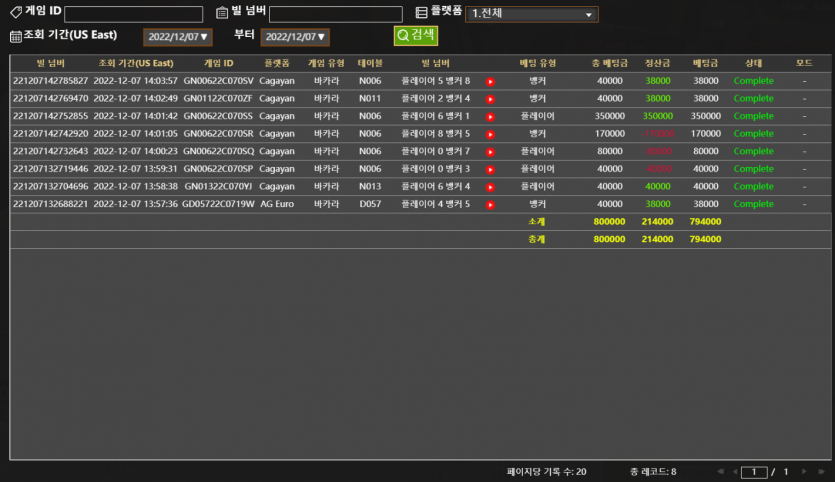Click the tag icon beside 게임 ID label
835x482 pixels.
(x=16, y=12)
